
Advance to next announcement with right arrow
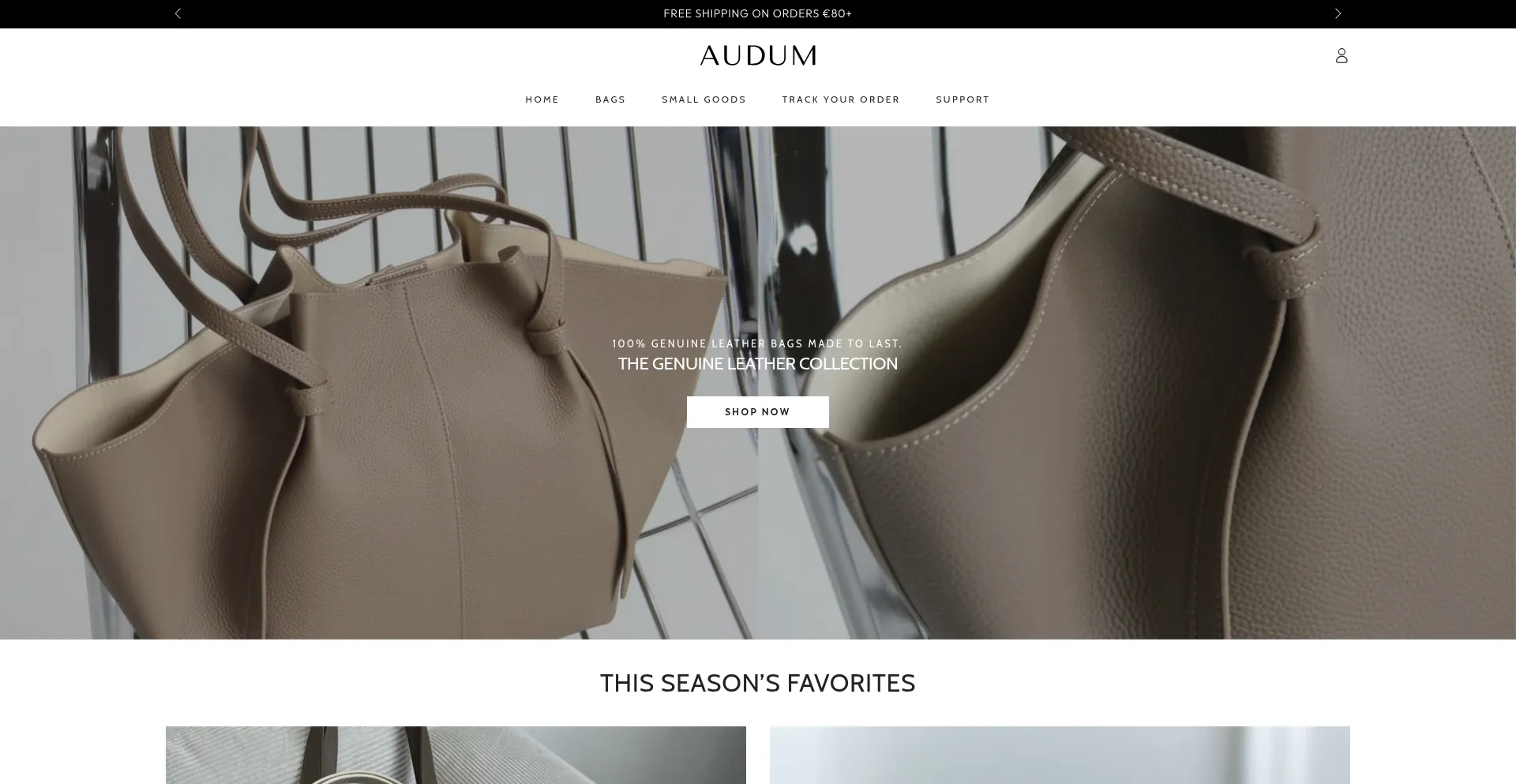1338,13
